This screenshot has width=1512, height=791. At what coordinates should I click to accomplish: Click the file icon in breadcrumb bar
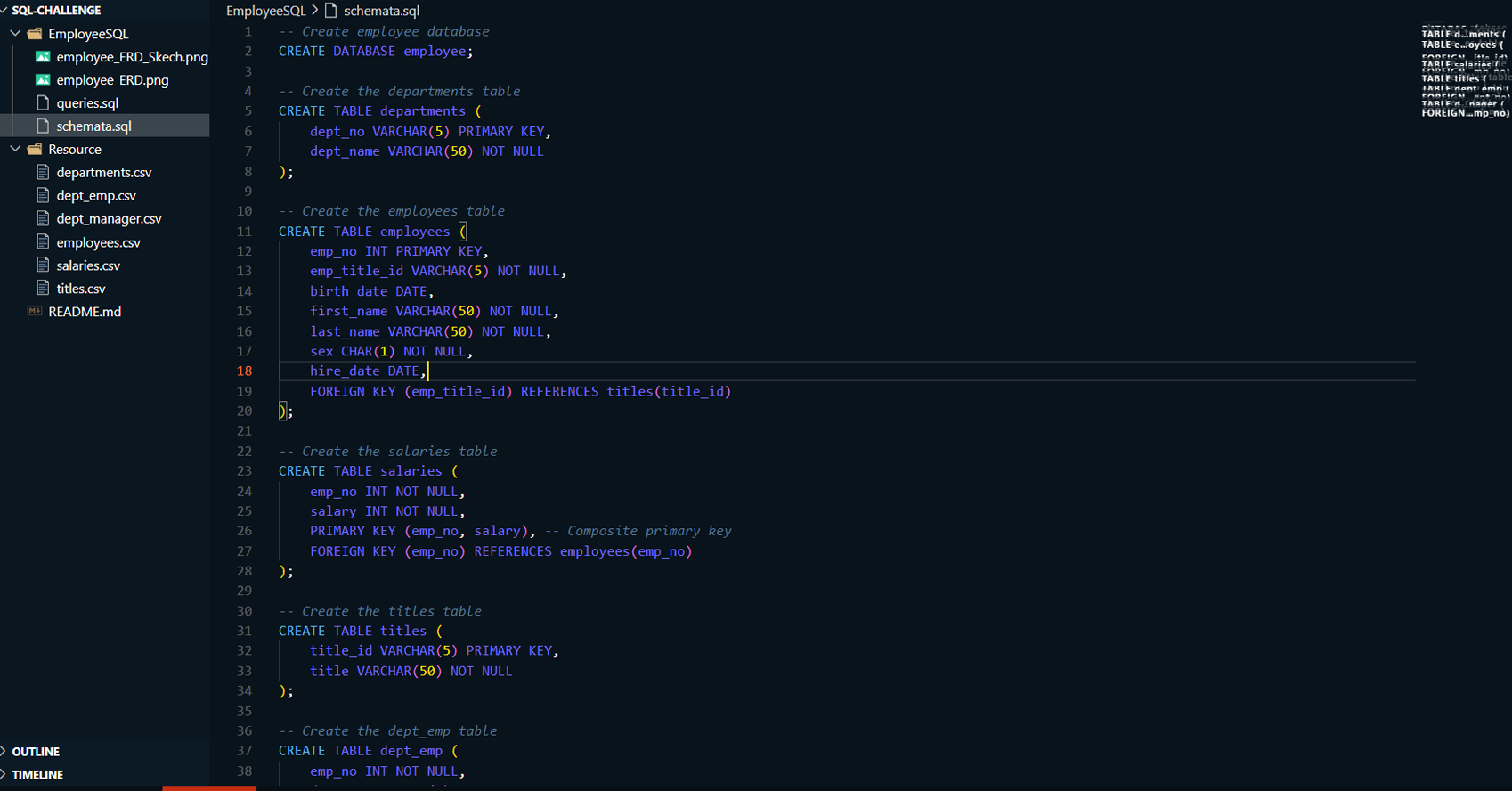point(331,11)
